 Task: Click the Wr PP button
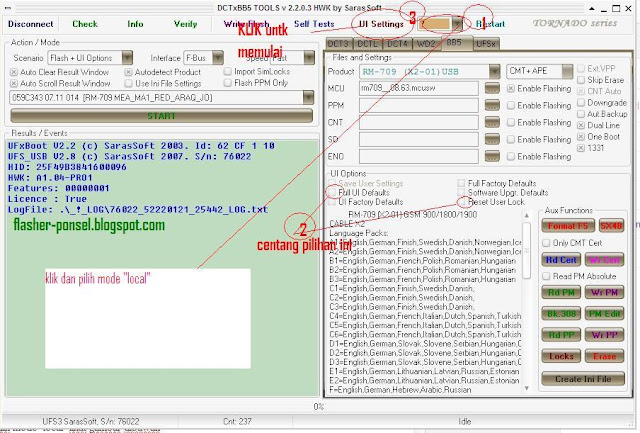[604, 335]
